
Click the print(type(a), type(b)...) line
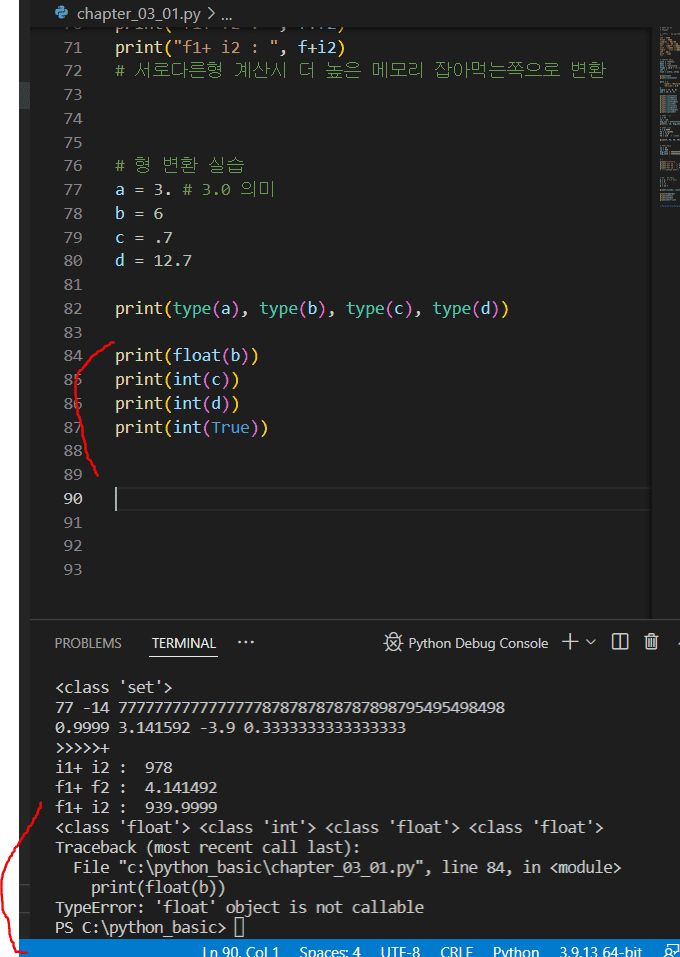312,308
